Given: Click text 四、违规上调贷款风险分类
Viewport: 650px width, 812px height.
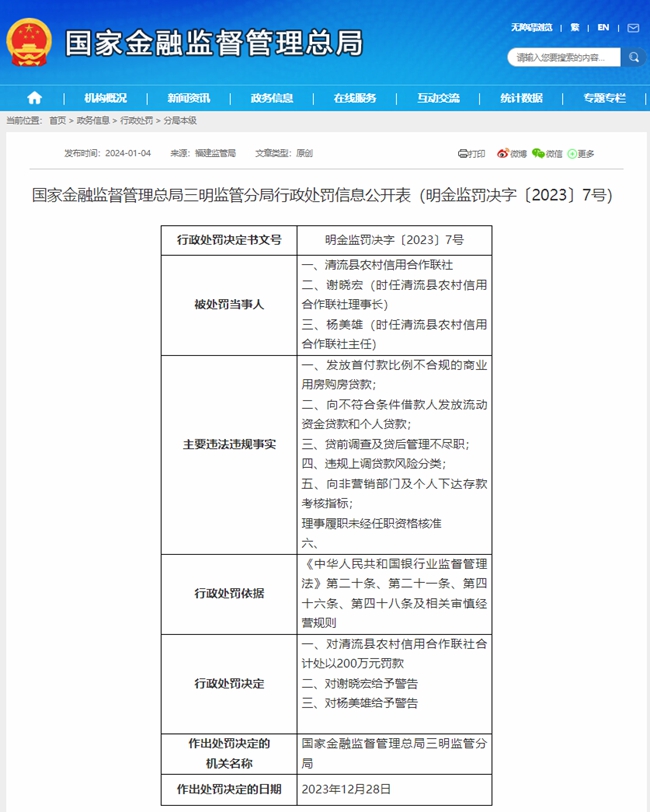Looking at the screenshot, I should tap(373, 464).
